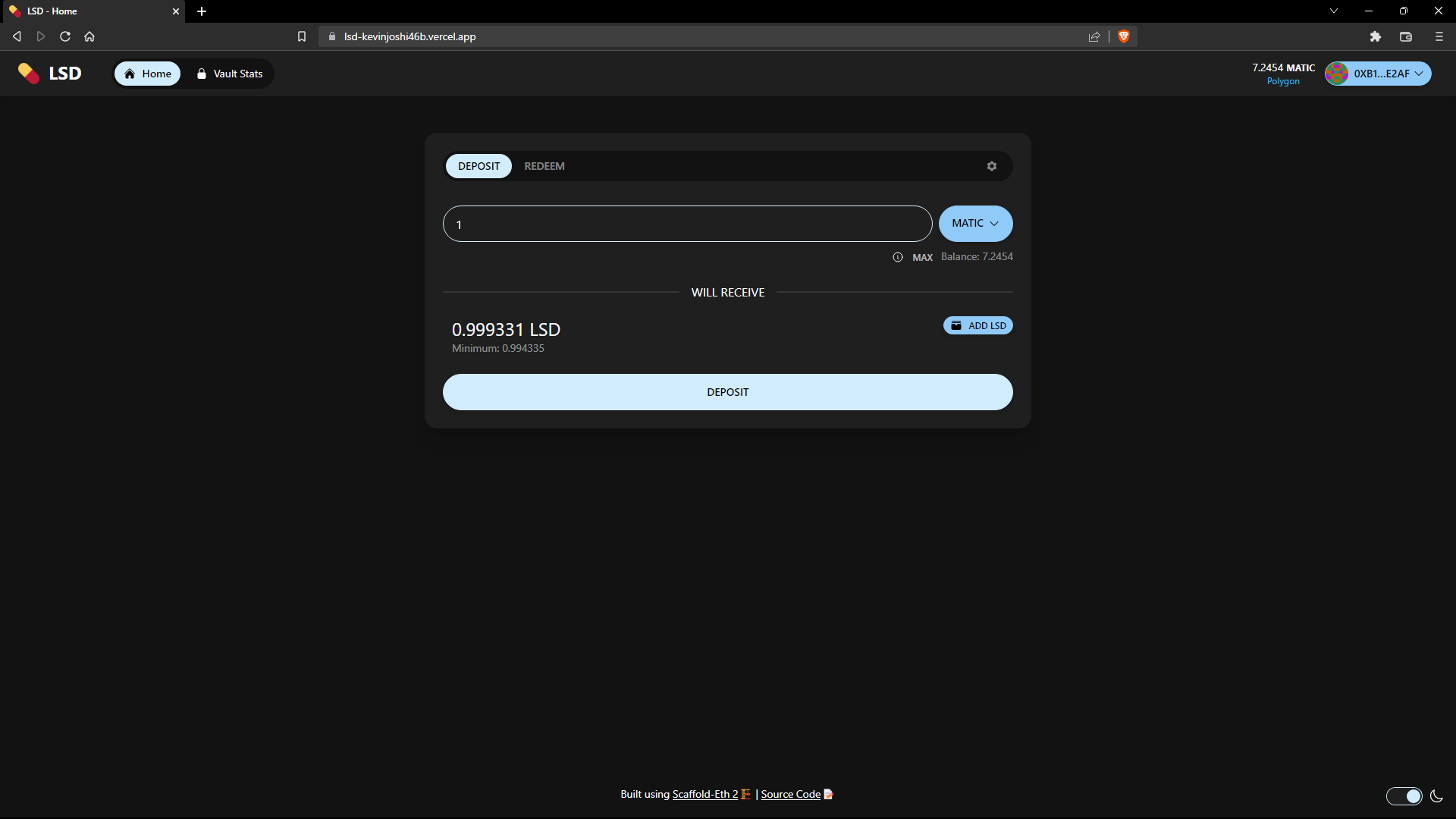The image size is (1456, 819).
Task: Click MAX balance shortcut
Action: point(922,257)
